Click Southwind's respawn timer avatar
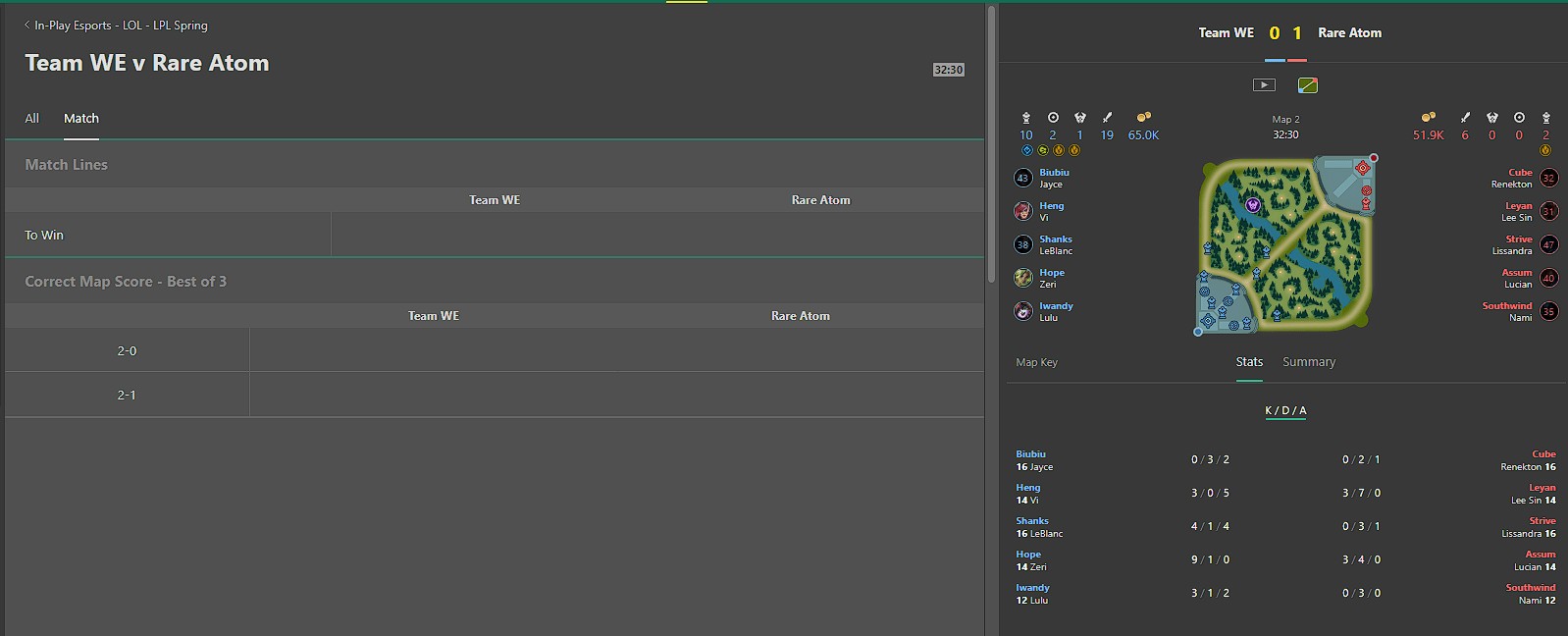Screen dimensions: 1568x636 1549,311
